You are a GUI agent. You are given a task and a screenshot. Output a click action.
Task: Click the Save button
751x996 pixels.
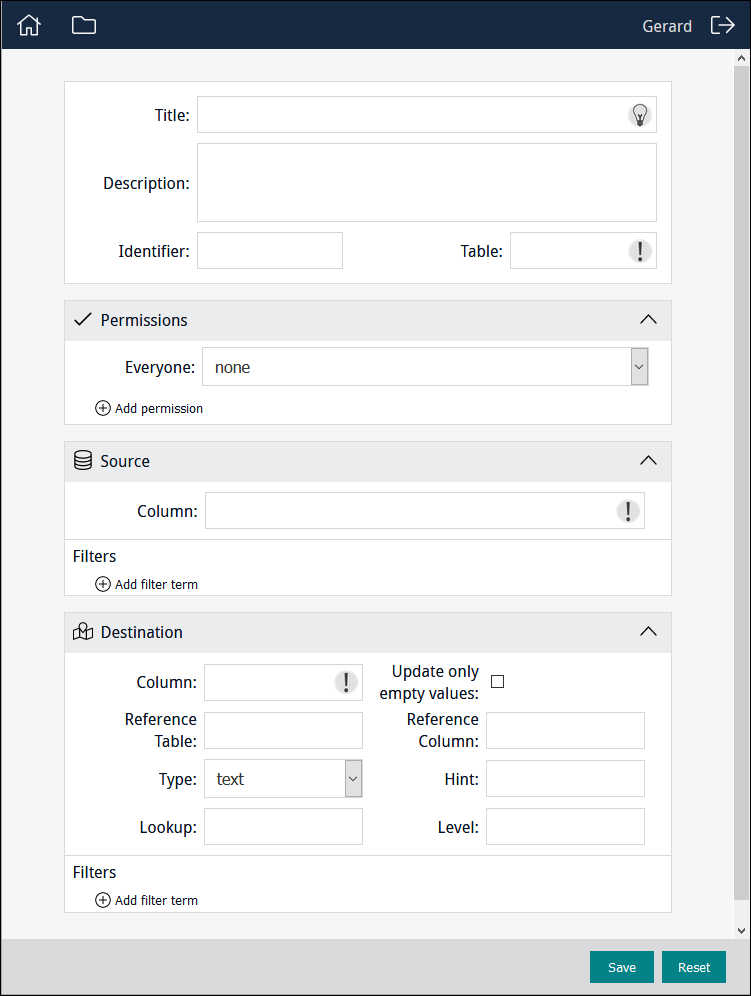point(621,967)
